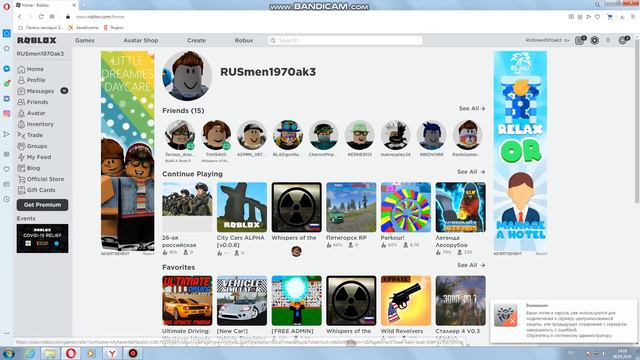Click the browser Back arrow
640x360 pixels.
pyautogui.click(x=19, y=17)
